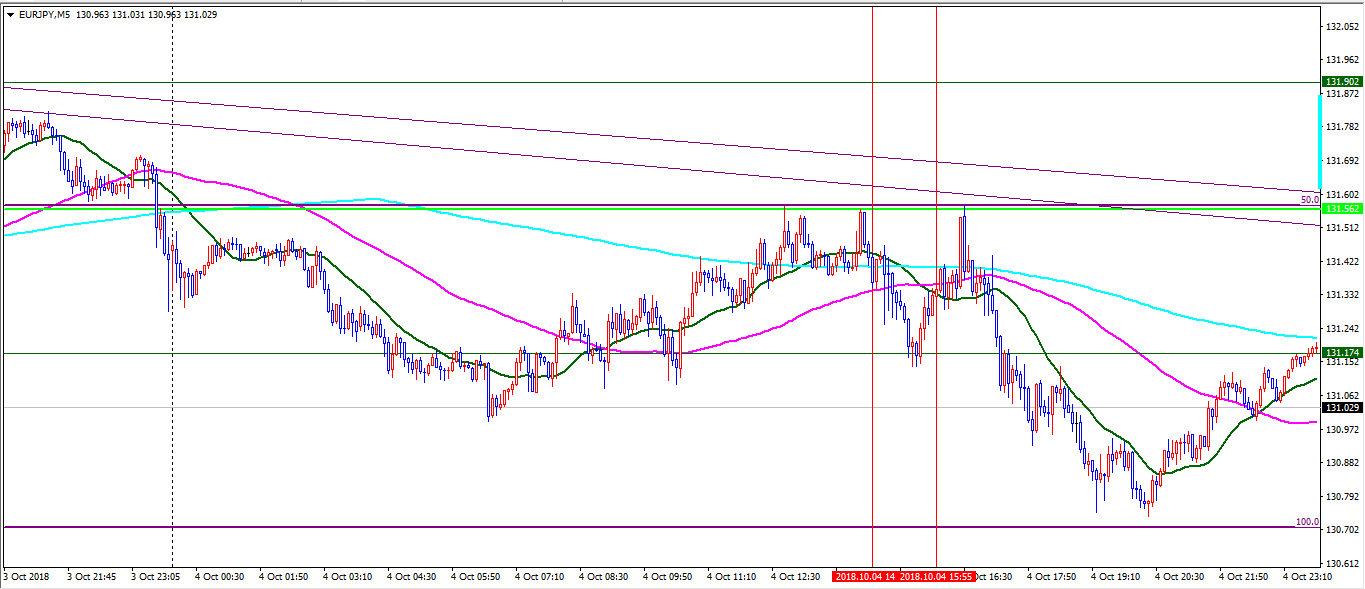The width and height of the screenshot is (1365, 589).
Task: Click the triangle arrow beside EURJPY,M5
Action: point(10,15)
